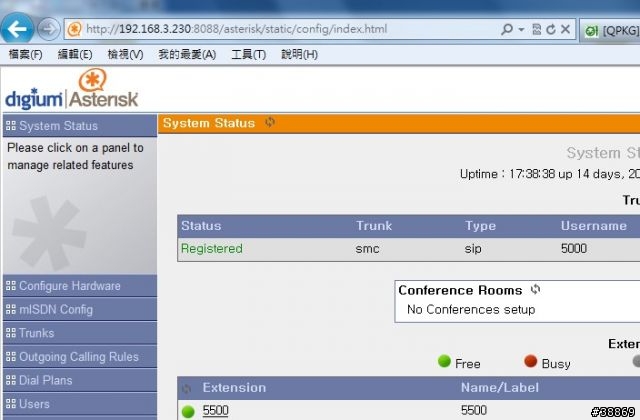Click grid icon beside Dial Plans
Viewport: 640px width, 420px height.
click(11, 380)
